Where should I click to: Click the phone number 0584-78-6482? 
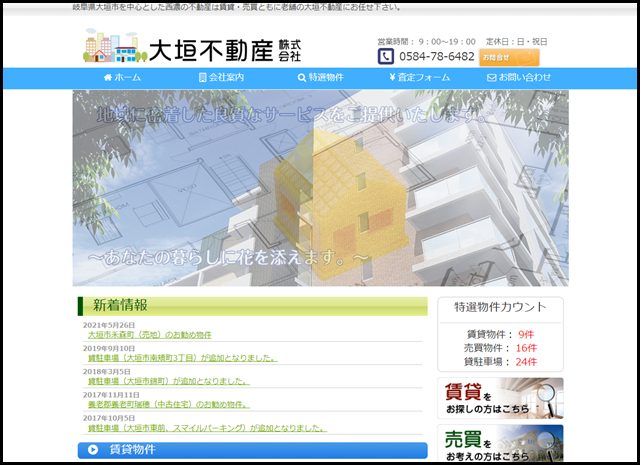click(x=436, y=56)
